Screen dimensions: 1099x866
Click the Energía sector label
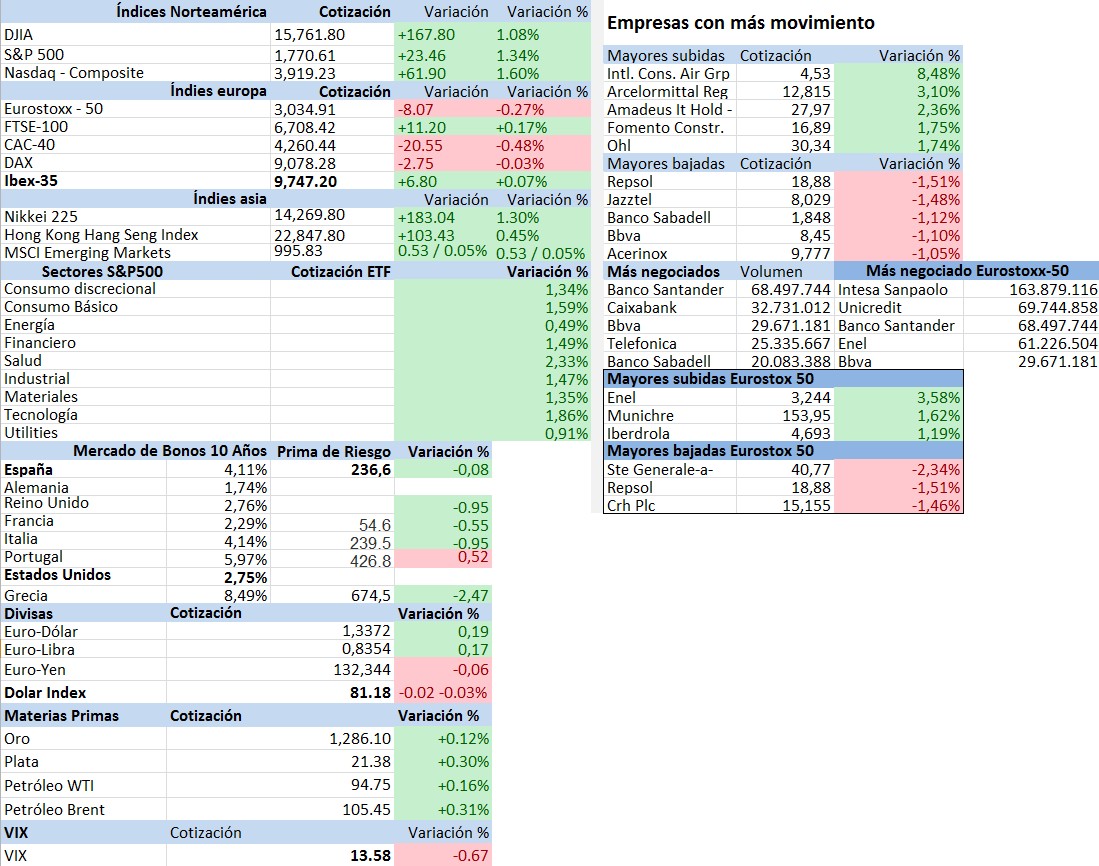click(29, 325)
